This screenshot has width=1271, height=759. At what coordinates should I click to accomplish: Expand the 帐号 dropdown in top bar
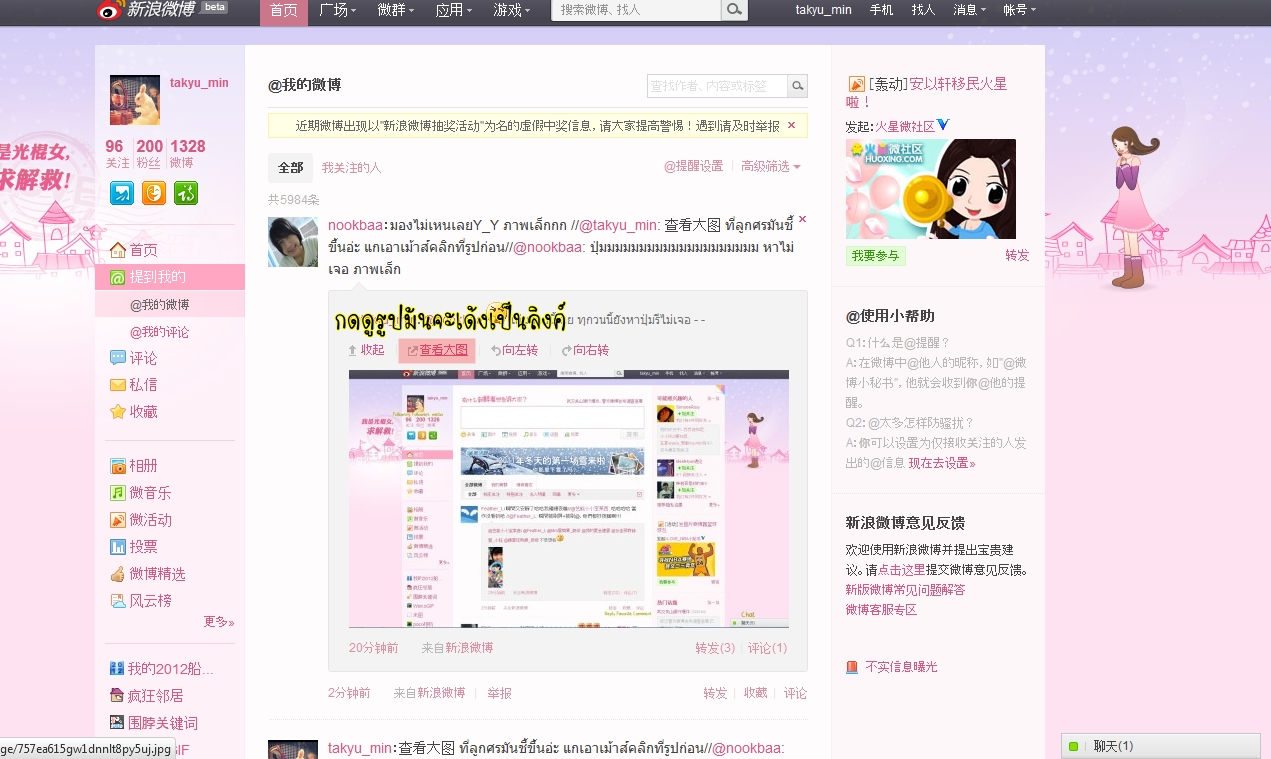(x=1019, y=10)
